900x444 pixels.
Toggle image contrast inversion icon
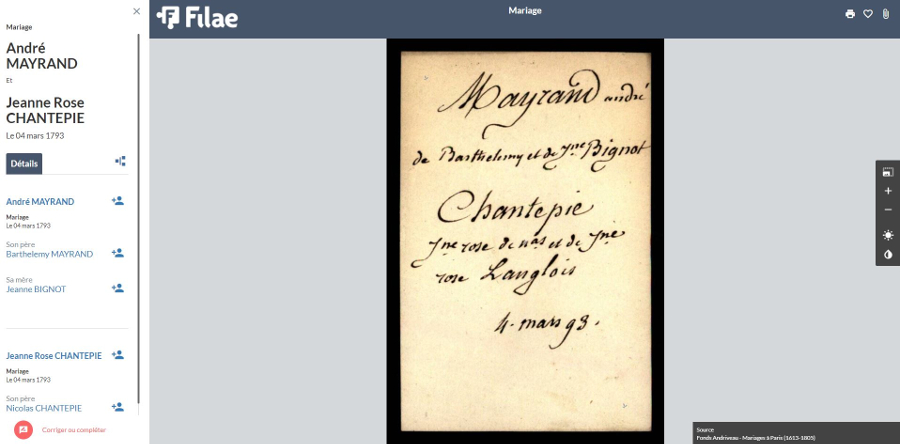click(x=888, y=255)
